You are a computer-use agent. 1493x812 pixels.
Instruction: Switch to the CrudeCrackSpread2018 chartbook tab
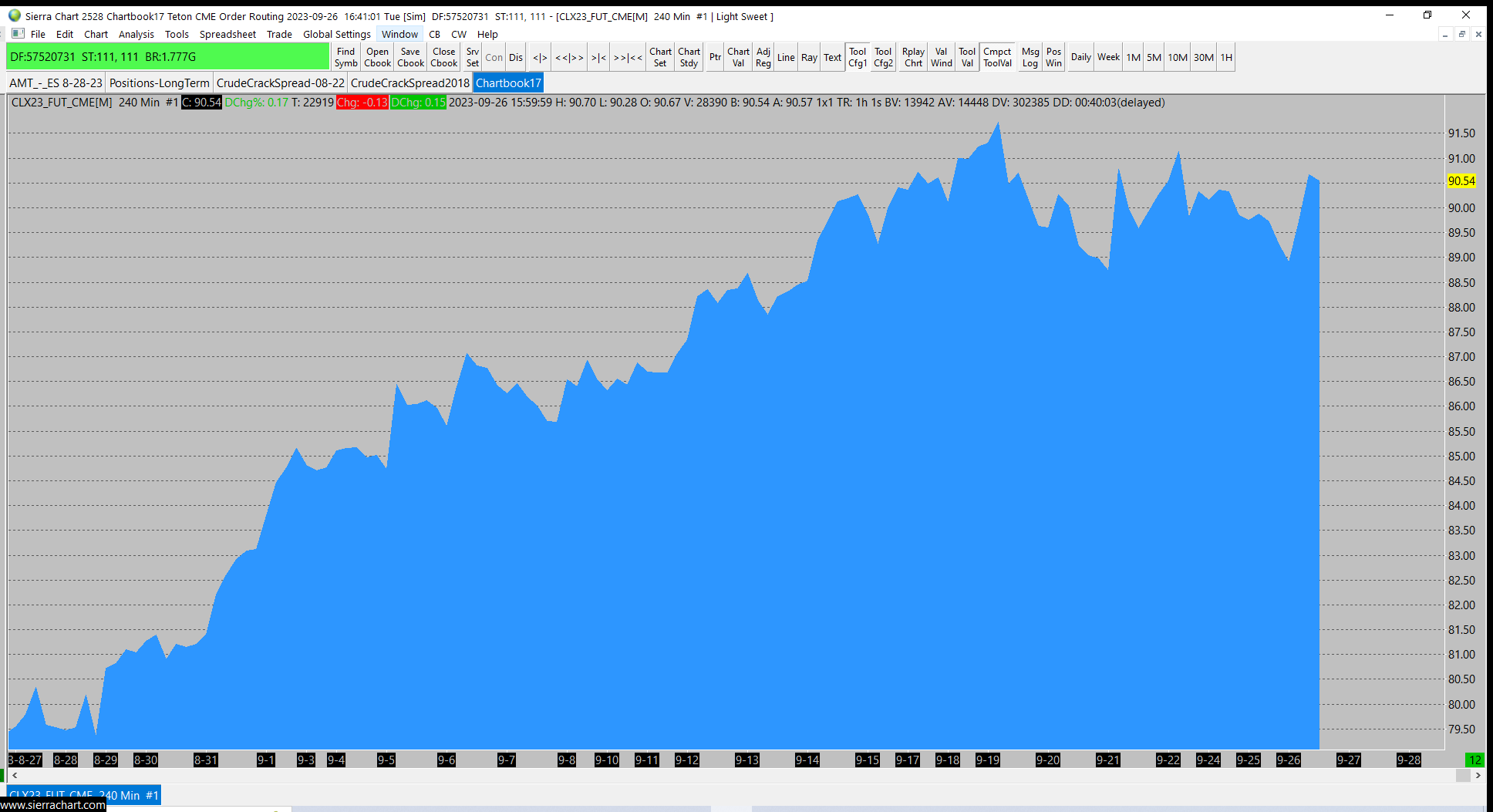pos(409,83)
